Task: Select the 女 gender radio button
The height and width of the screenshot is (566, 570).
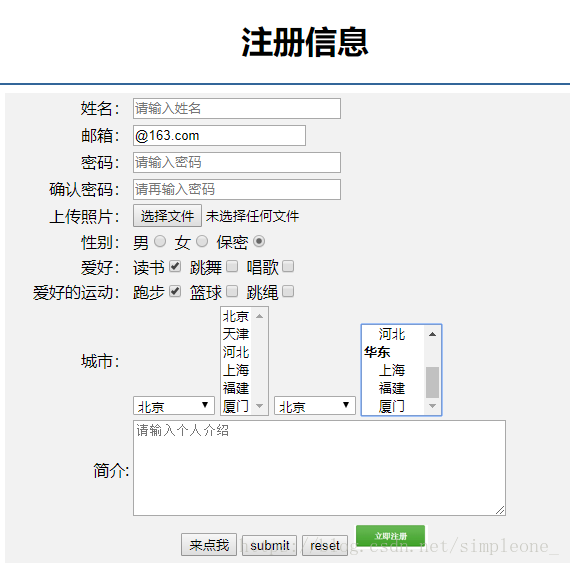Action: pyautogui.click(x=202, y=241)
